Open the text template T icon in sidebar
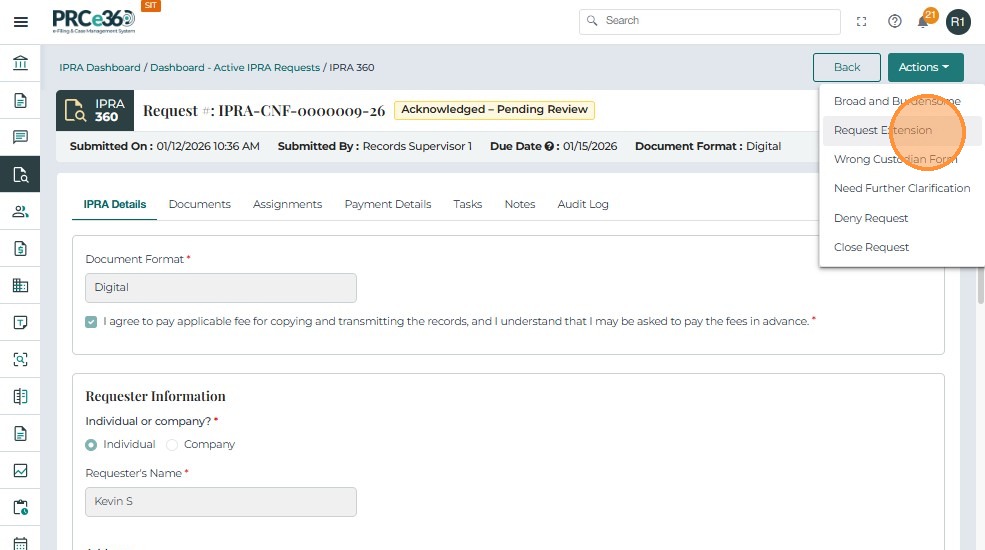985x550 pixels. (20, 323)
